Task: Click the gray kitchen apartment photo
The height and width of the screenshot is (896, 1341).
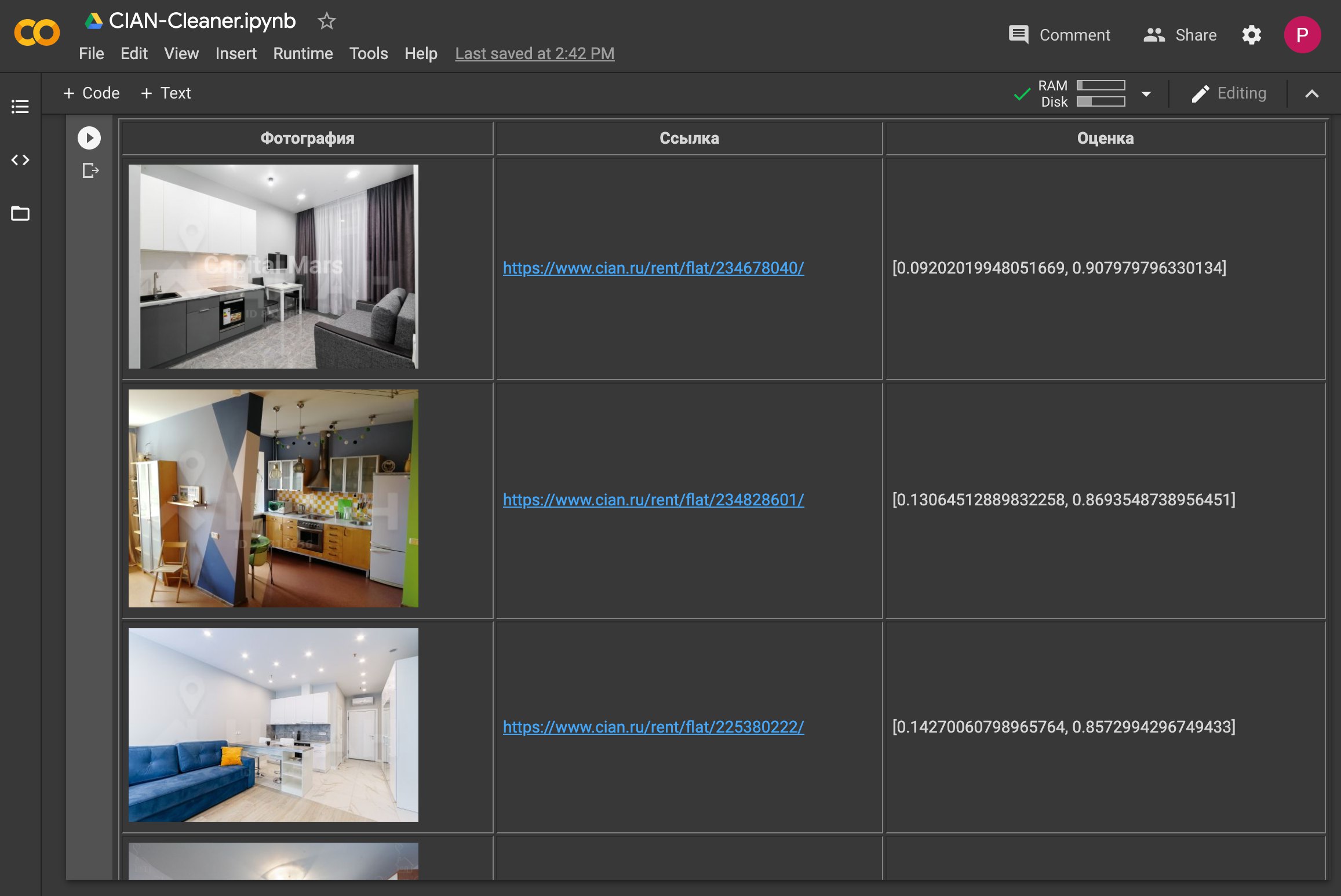Action: coord(274,267)
